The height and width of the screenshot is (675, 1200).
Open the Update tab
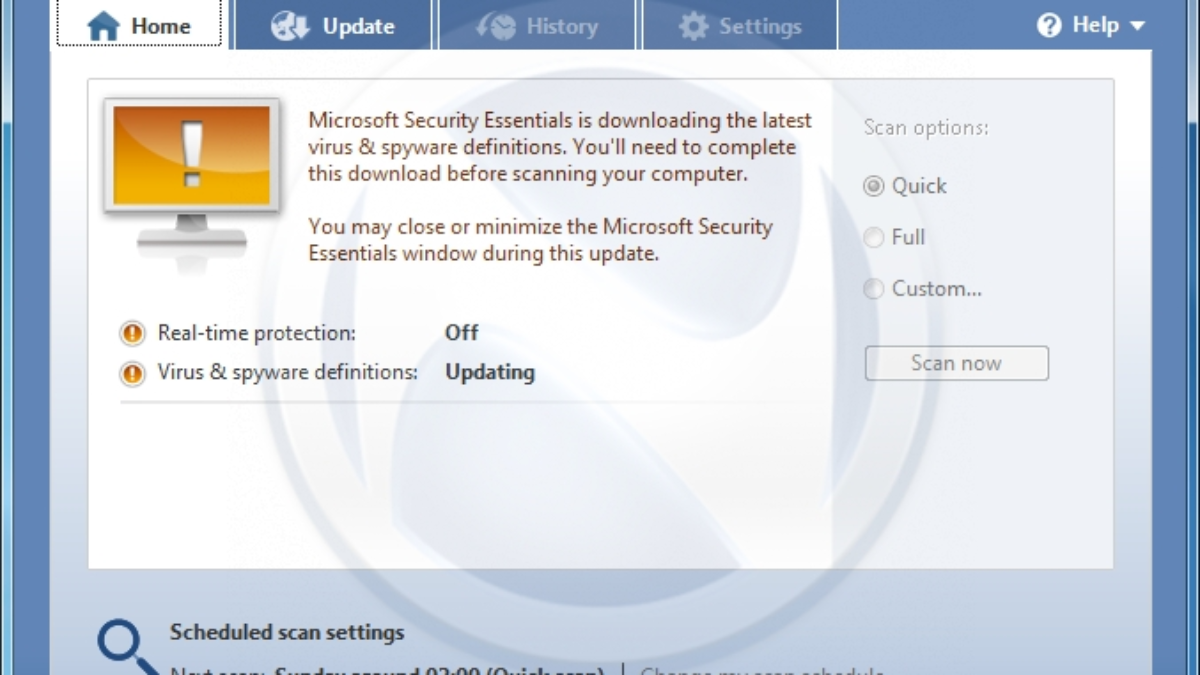(x=333, y=26)
